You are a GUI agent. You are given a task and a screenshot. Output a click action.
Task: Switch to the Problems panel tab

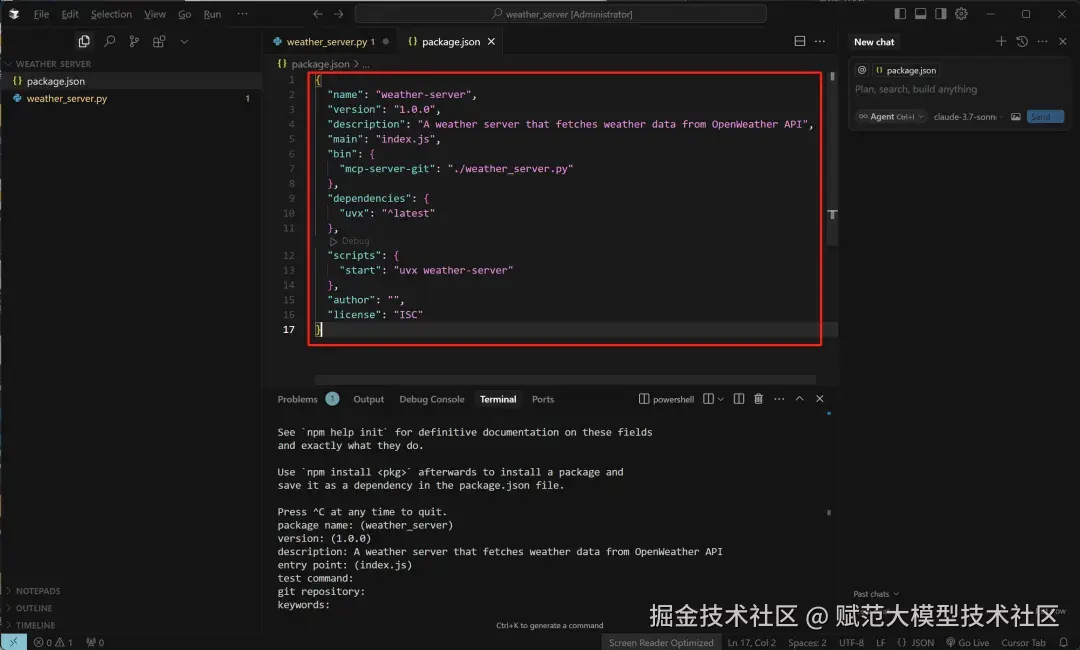pyautogui.click(x=298, y=399)
